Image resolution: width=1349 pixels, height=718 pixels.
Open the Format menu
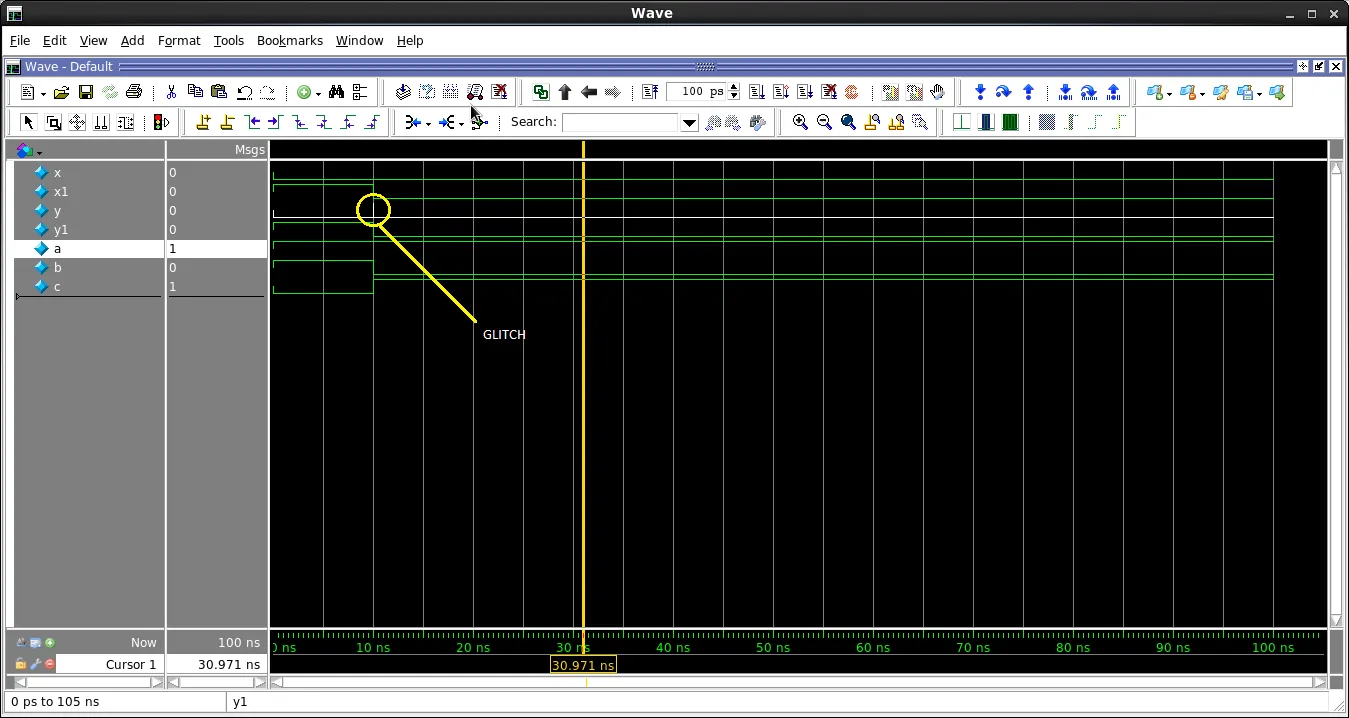(179, 41)
